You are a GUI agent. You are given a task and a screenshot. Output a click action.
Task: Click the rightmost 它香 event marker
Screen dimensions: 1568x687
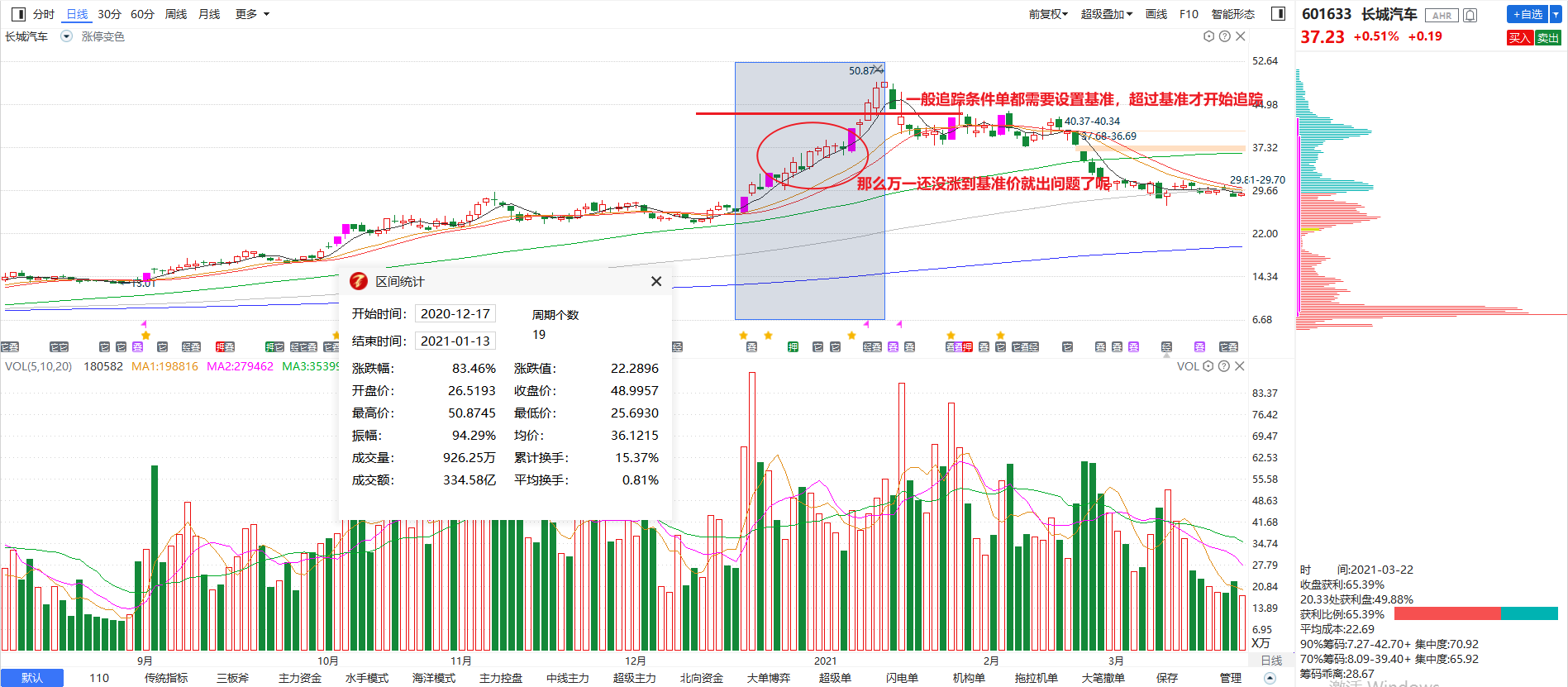[1229, 347]
